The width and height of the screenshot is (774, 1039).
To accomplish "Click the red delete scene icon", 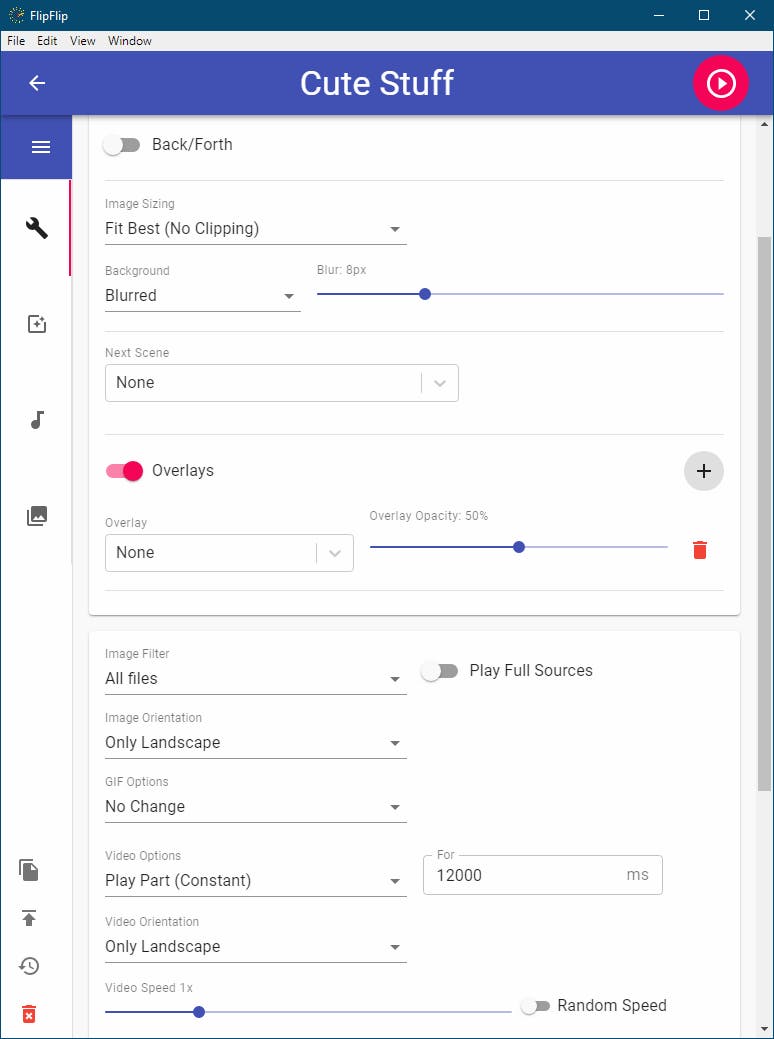I will [x=29, y=1014].
